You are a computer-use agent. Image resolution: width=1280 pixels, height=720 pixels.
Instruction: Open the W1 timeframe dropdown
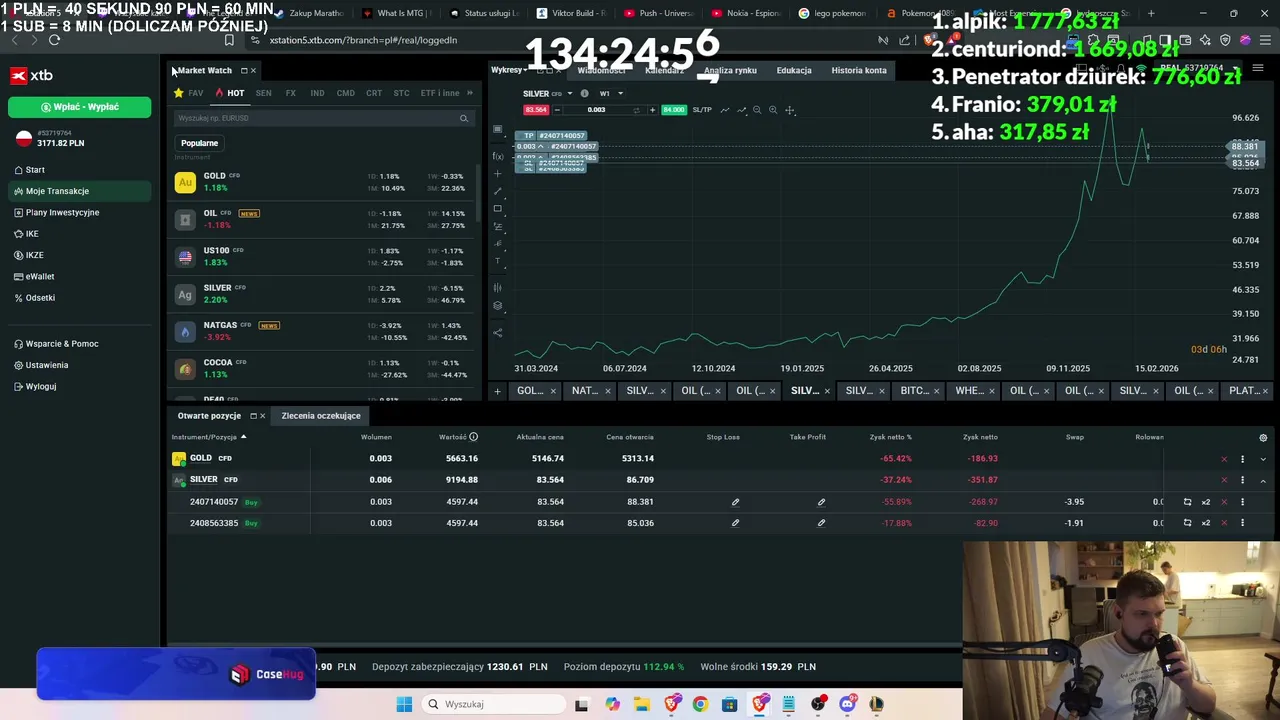click(611, 94)
